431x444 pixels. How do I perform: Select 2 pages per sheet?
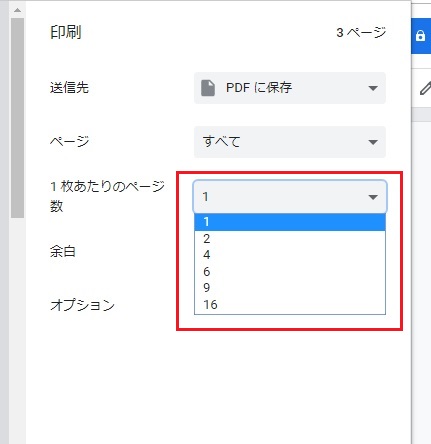pyautogui.click(x=290, y=239)
